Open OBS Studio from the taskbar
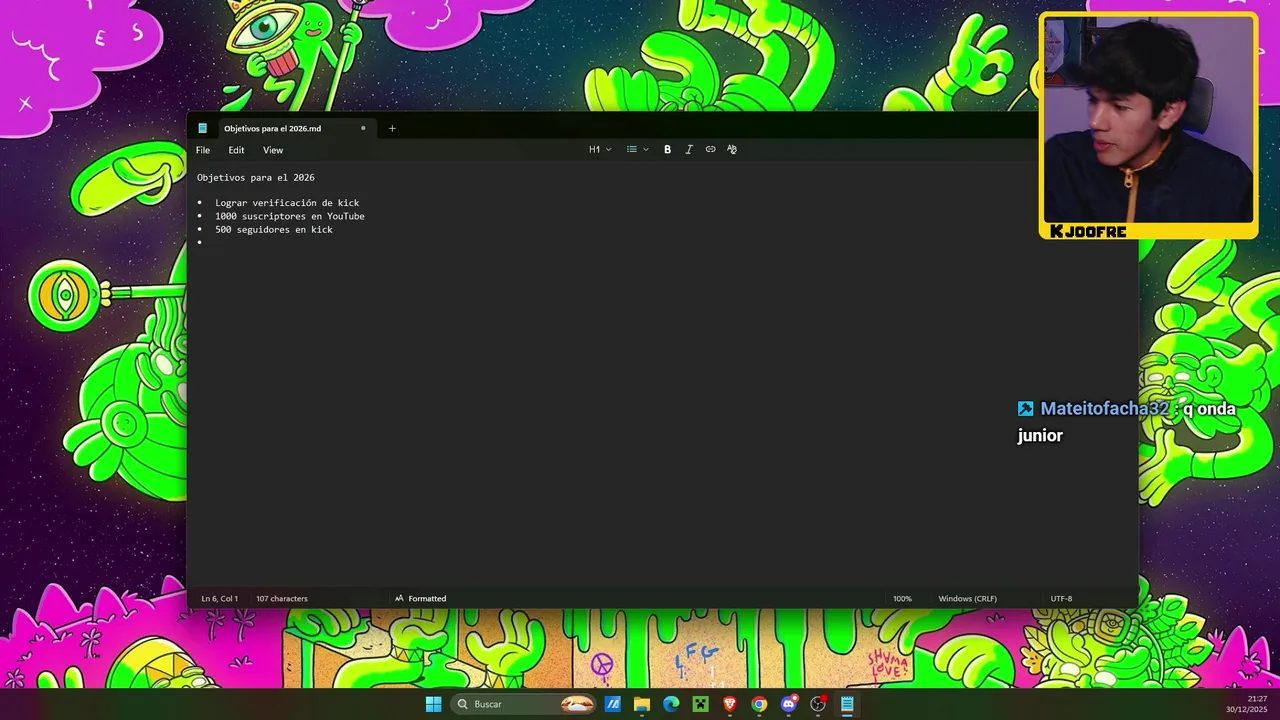The height and width of the screenshot is (720, 1280). click(x=818, y=704)
